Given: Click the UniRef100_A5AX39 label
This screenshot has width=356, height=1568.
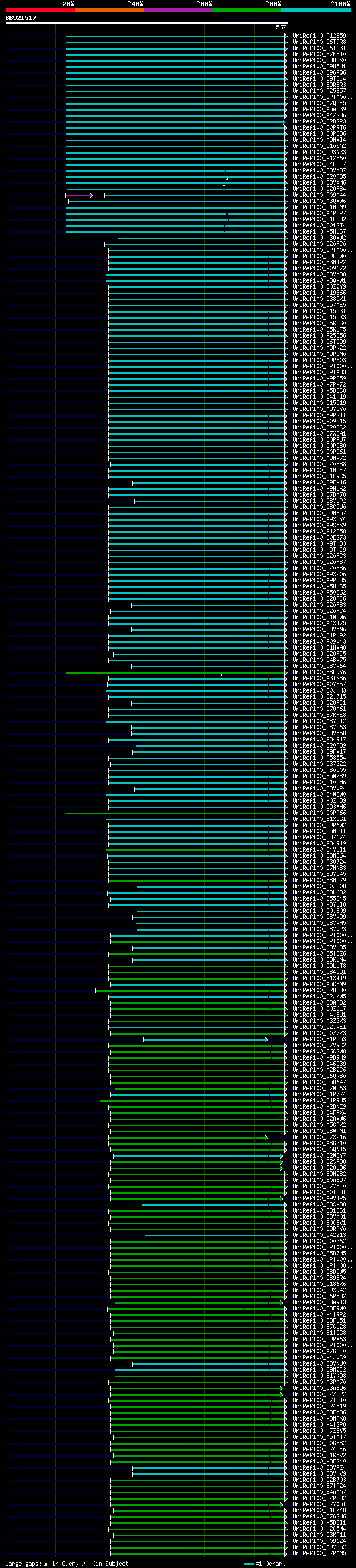Looking at the screenshot, I should [x=319, y=109].
